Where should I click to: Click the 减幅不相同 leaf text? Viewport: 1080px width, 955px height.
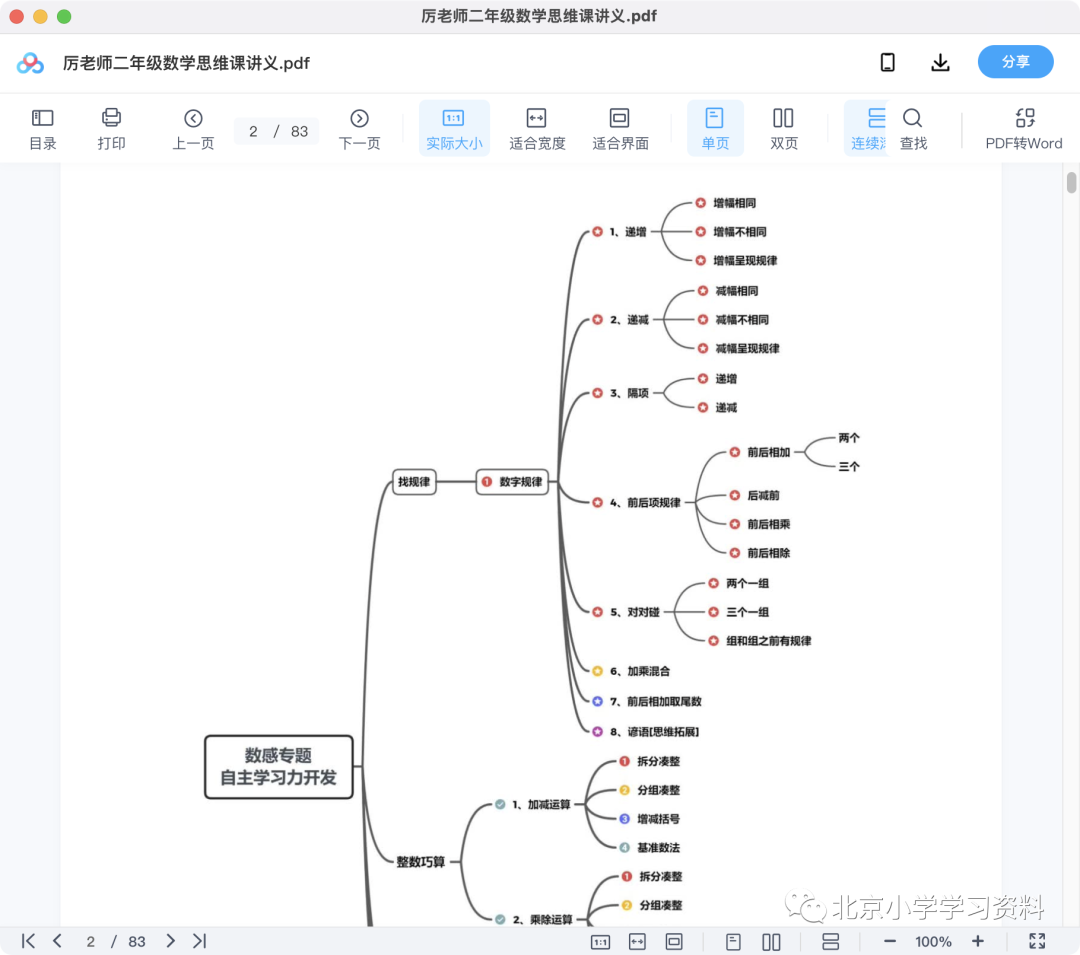point(742,319)
